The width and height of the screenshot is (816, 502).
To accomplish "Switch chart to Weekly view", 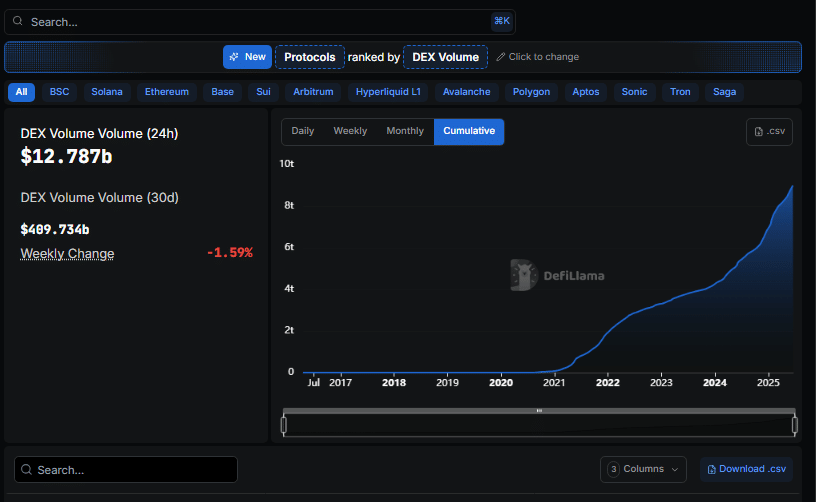I will pyautogui.click(x=350, y=131).
